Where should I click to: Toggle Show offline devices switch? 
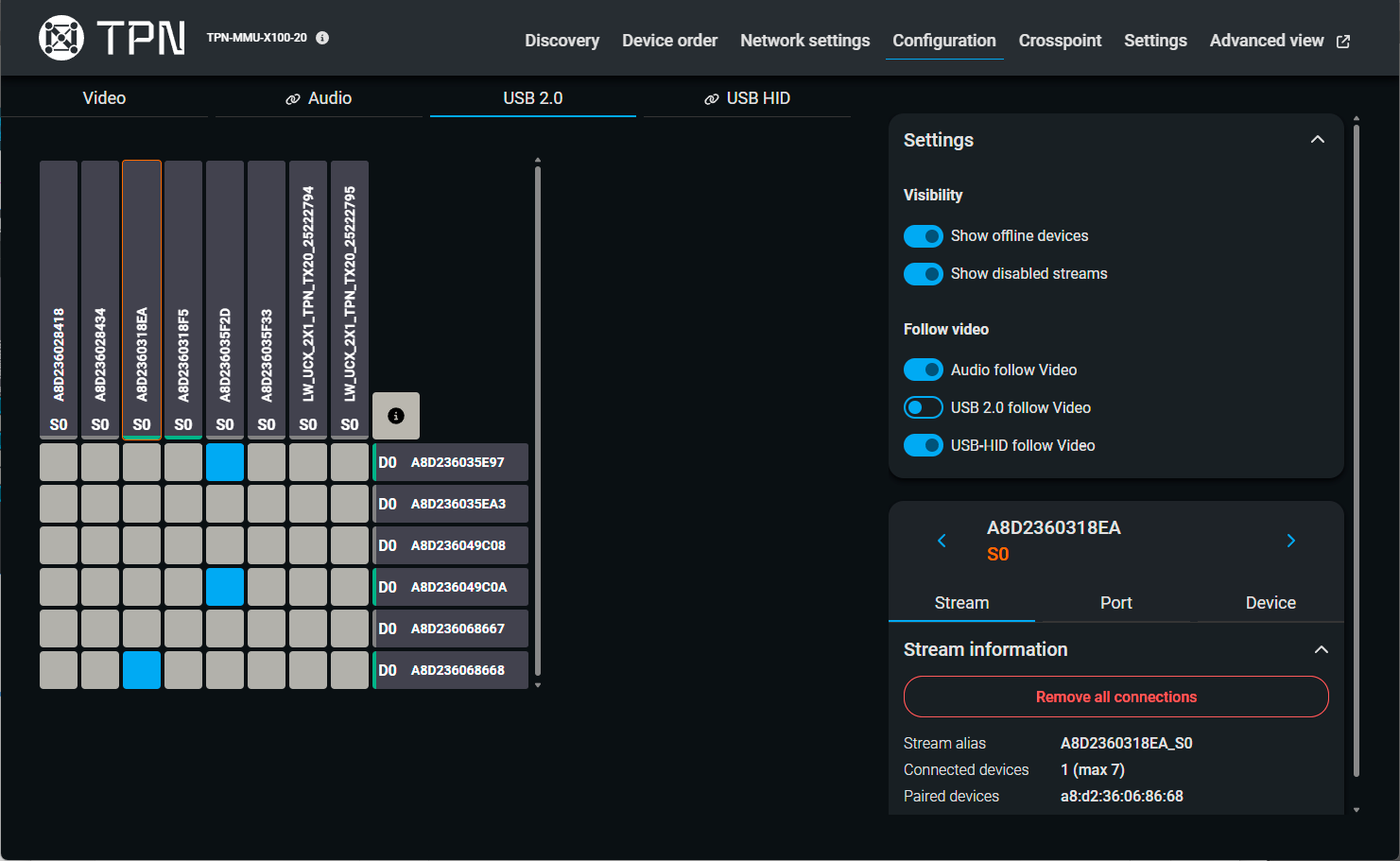coord(924,236)
